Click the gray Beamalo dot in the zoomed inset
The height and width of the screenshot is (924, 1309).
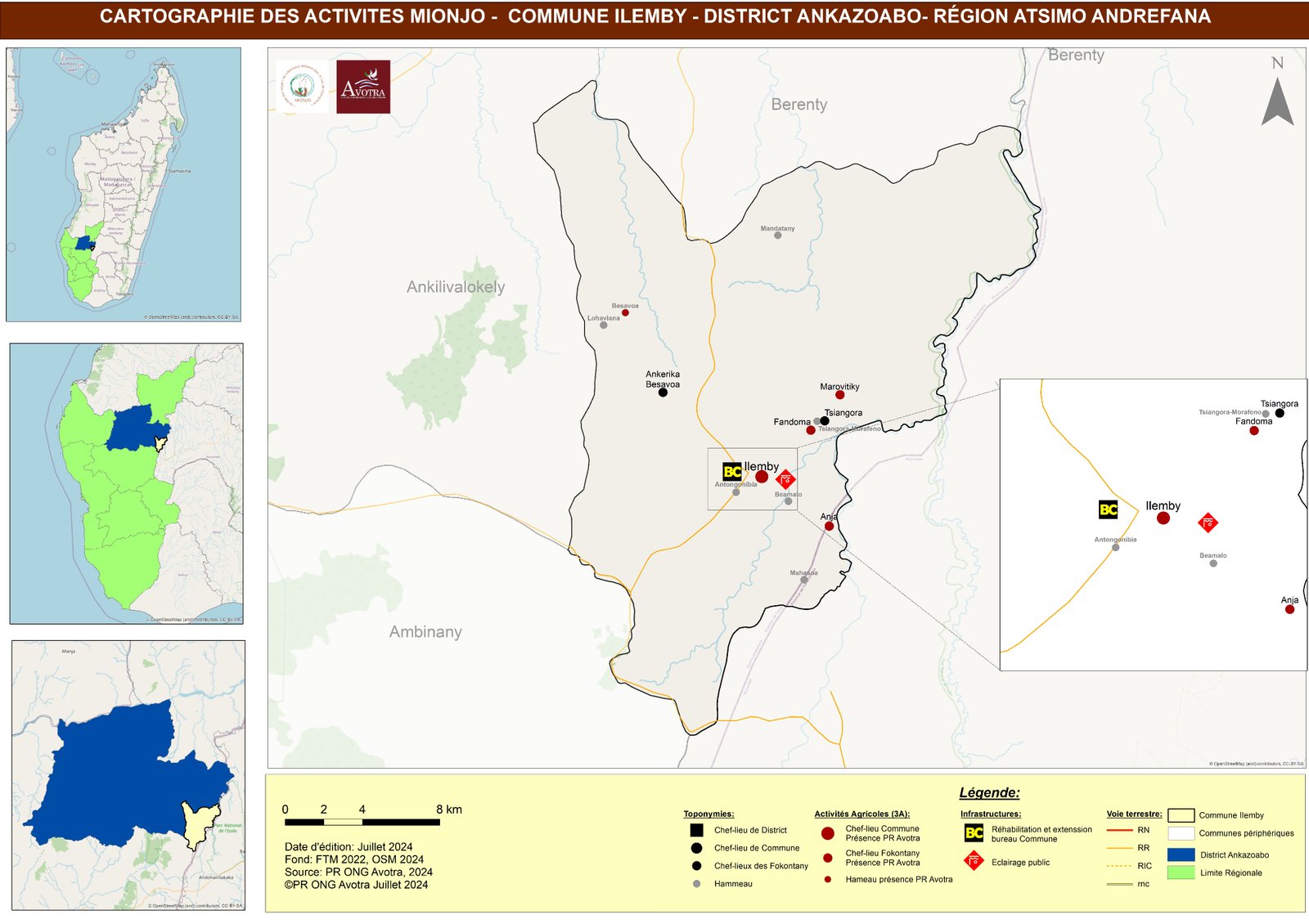pos(1213,563)
